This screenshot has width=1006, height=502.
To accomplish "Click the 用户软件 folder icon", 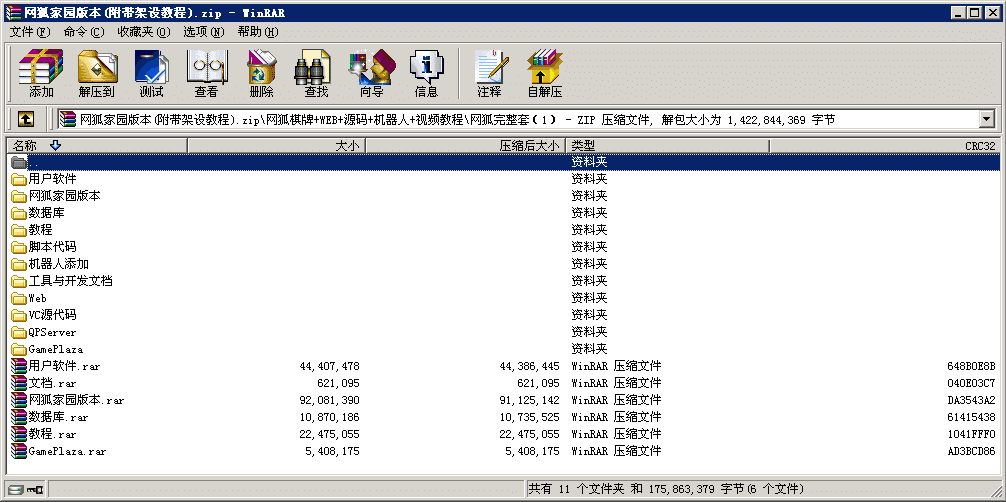I will (19, 178).
